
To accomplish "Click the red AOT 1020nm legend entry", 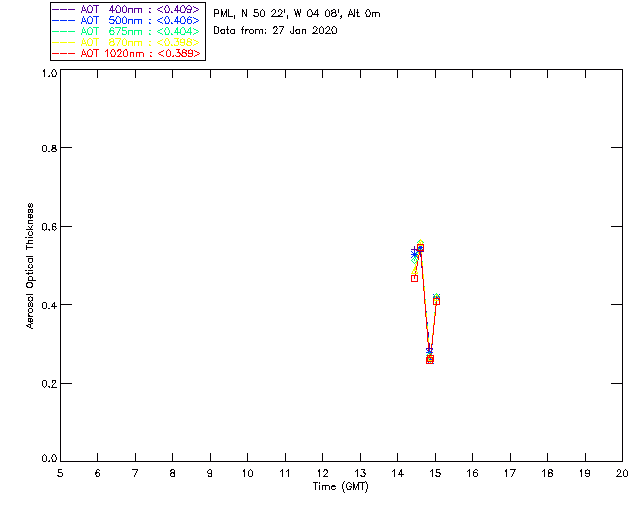I will tap(127, 53).
